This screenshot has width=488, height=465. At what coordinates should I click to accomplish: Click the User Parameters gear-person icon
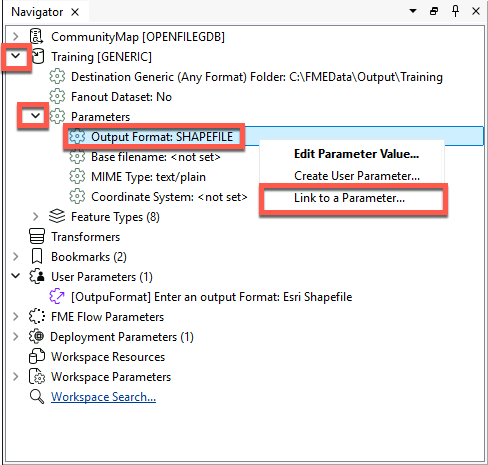click(37, 276)
